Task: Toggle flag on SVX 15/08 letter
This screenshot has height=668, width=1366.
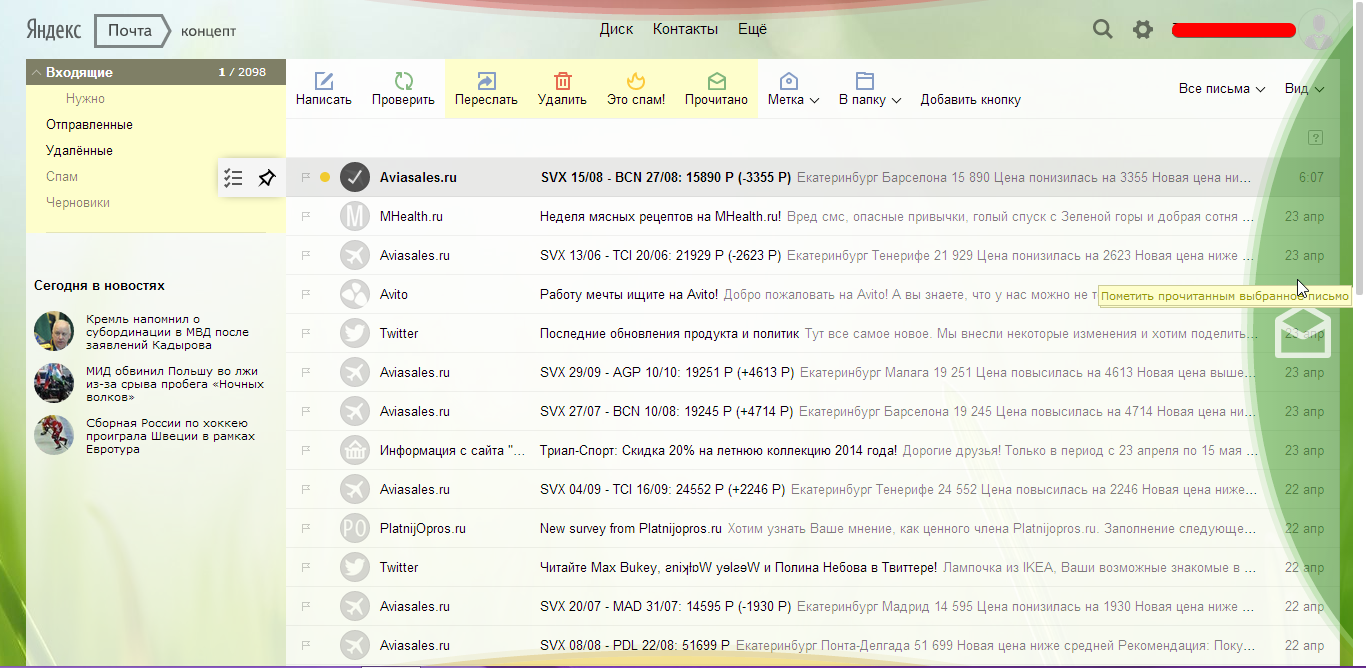Action: pos(306,177)
